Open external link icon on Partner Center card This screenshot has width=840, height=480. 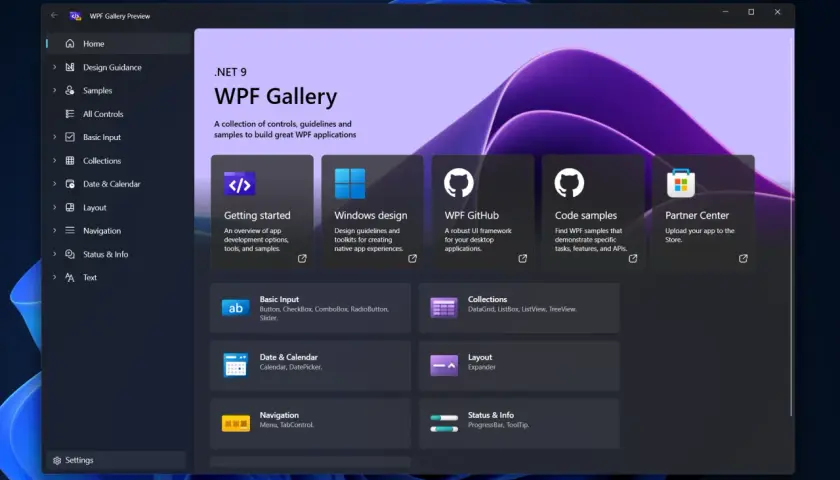pos(744,258)
